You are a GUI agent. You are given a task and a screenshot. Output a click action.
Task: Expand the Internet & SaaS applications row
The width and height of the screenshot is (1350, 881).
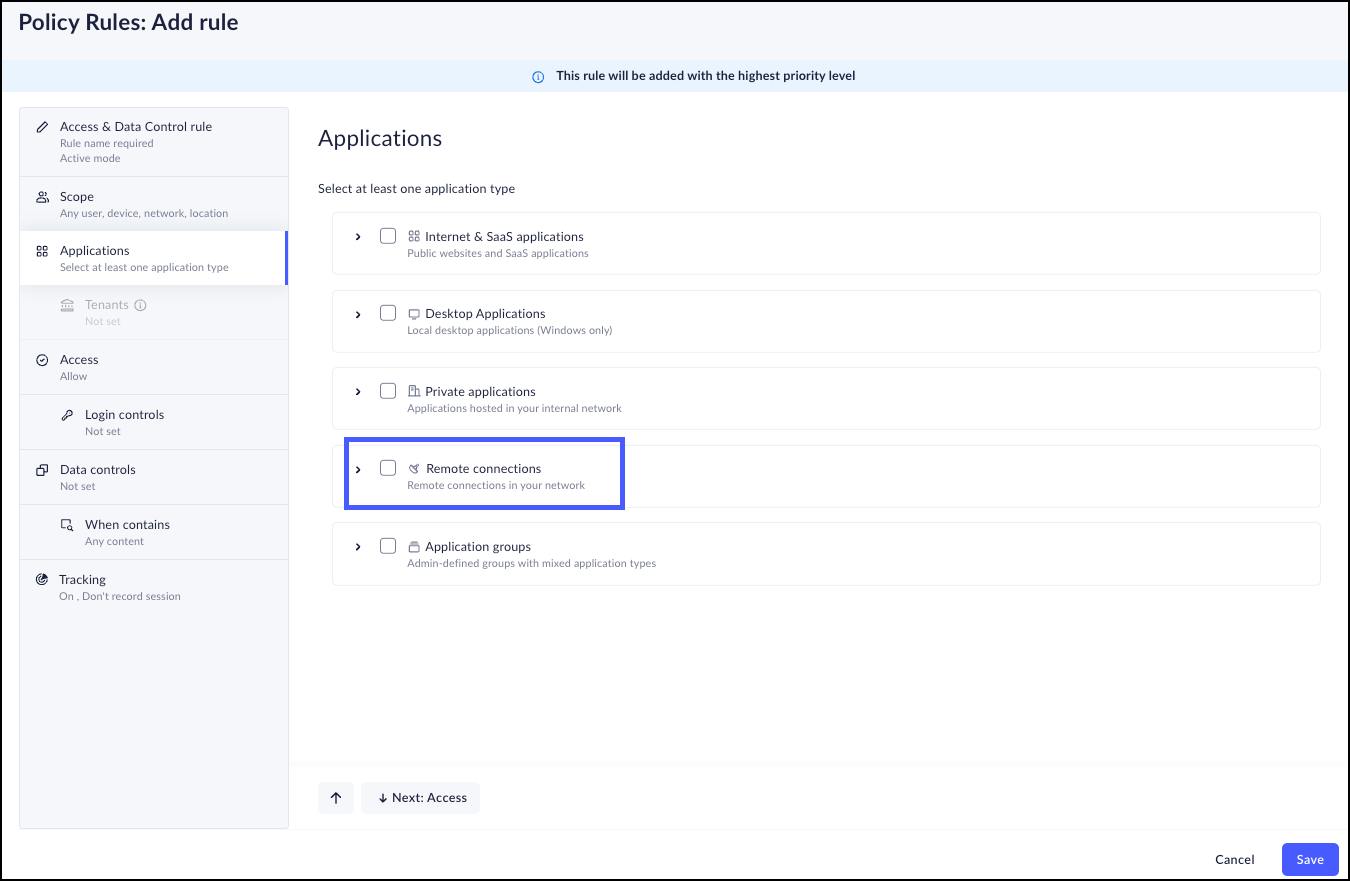[358, 237]
